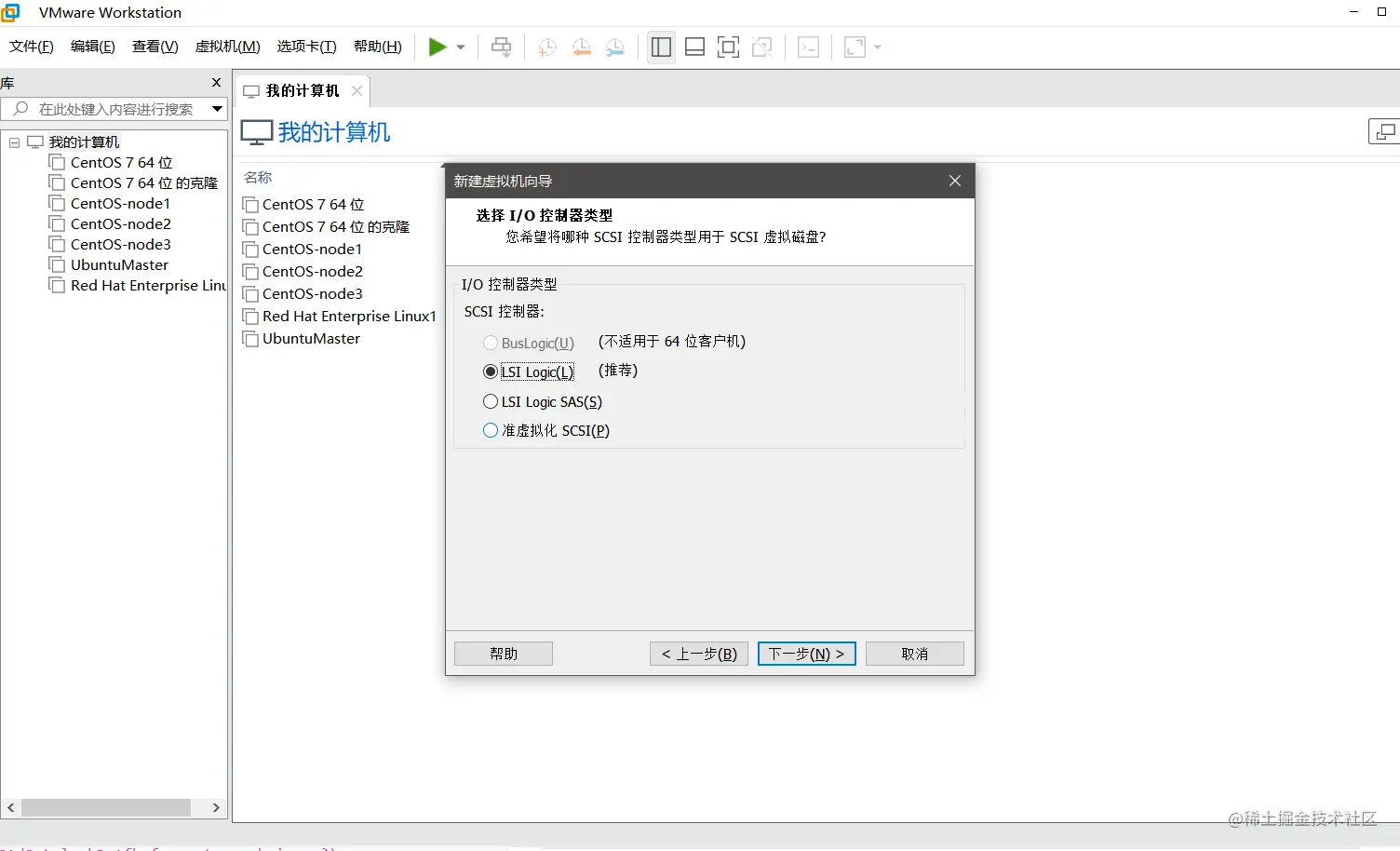Click CentOS-node2 in the name list
Screen dimensions: 1400x851
click(313, 272)
